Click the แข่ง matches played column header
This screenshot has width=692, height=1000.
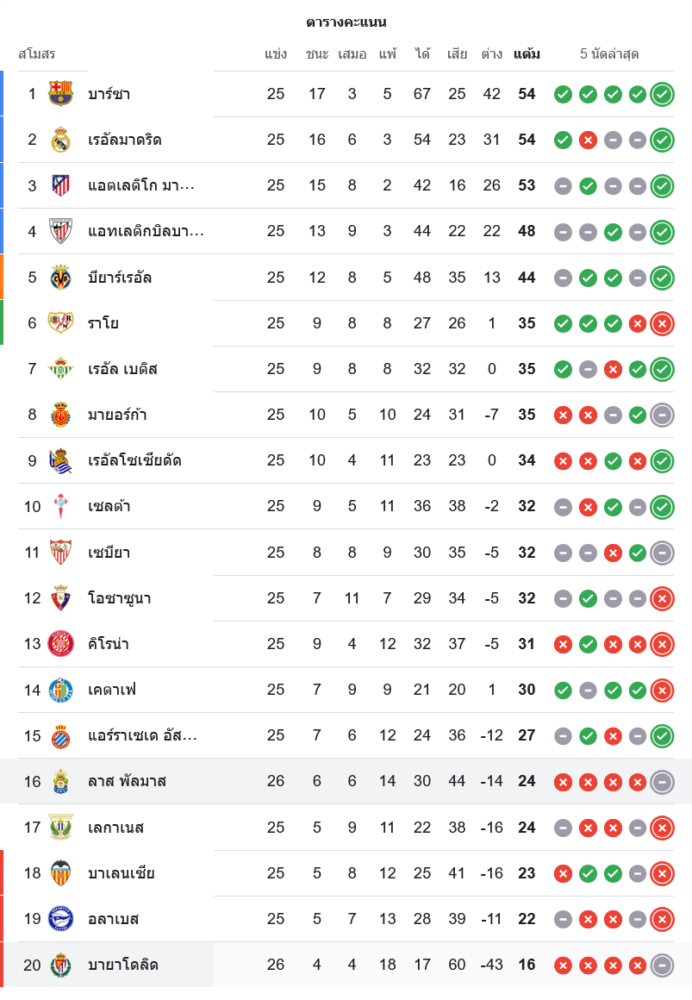click(x=276, y=54)
